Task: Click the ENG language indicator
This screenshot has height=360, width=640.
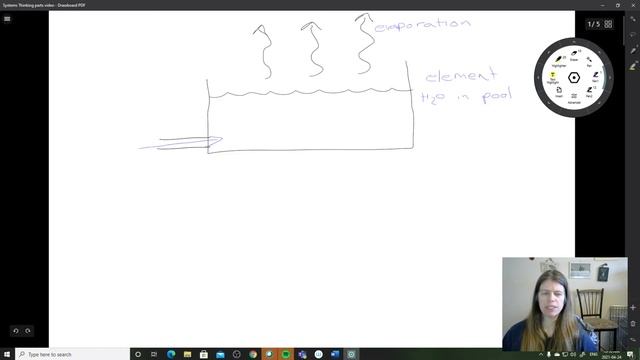Action: [x=594, y=354]
